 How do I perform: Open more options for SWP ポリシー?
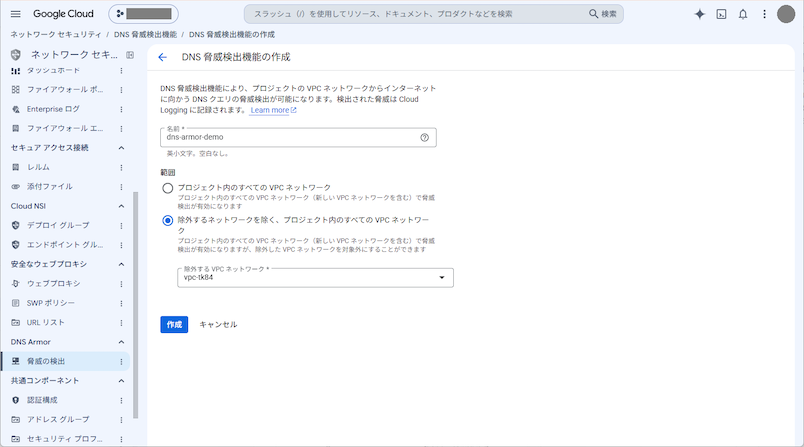(122, 303)
